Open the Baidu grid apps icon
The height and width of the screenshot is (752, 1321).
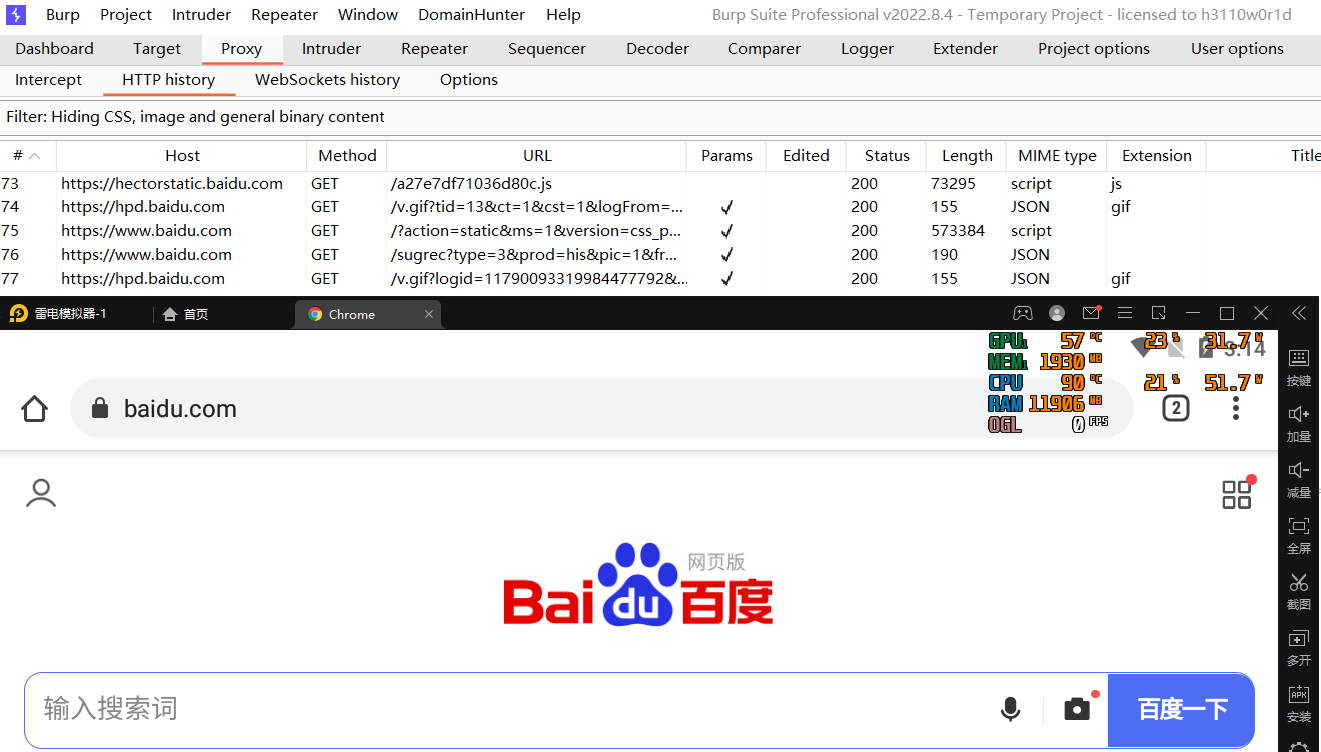coord(1238,493)
